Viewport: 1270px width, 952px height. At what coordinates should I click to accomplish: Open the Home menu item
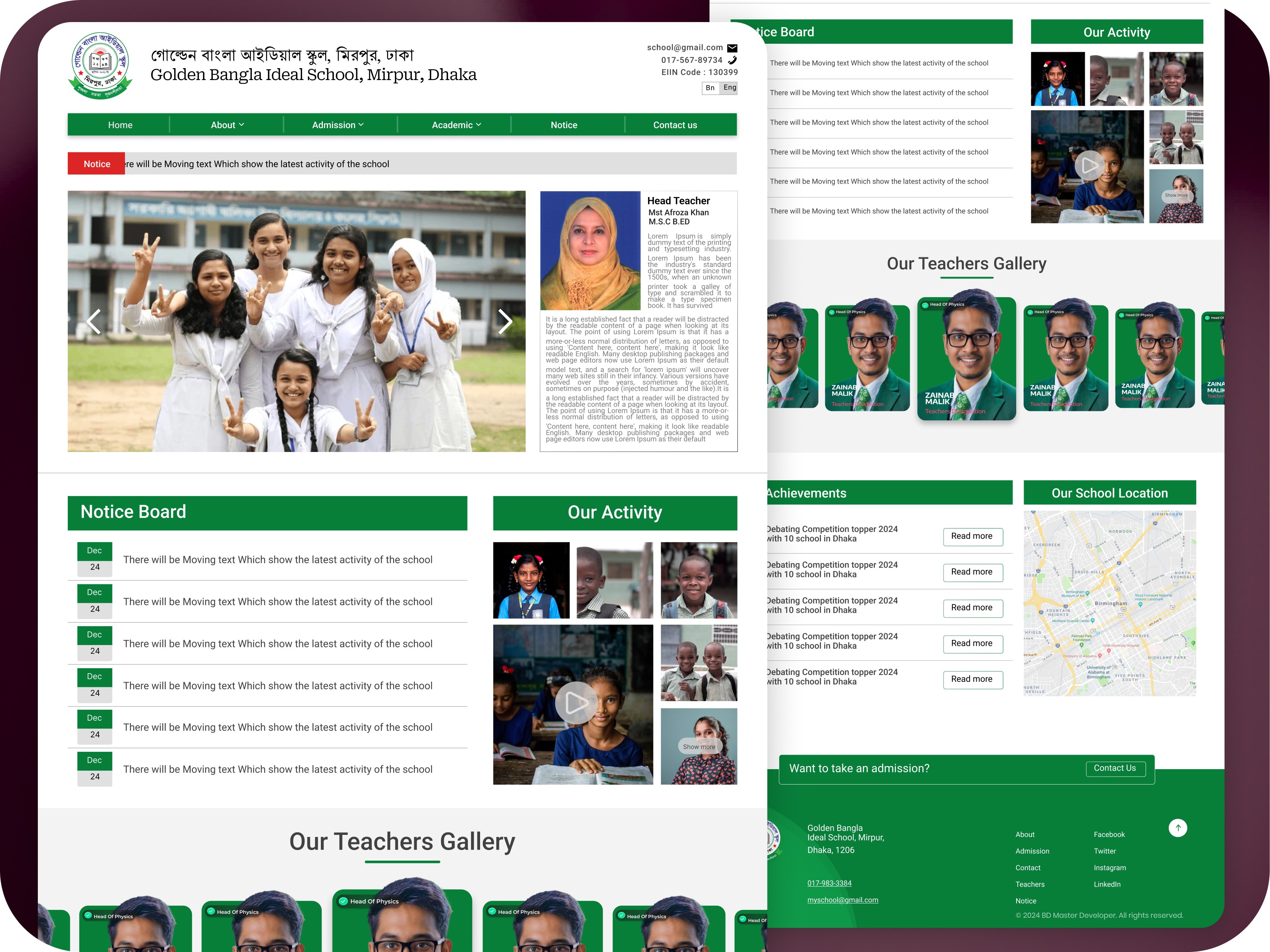pyautogui.click(x=120, y=125)
